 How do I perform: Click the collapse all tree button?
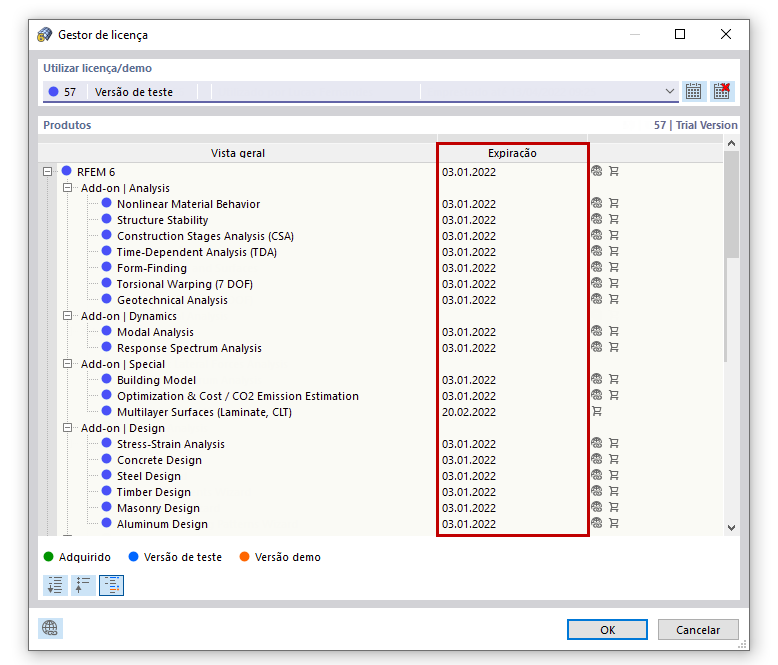point(83,586)
